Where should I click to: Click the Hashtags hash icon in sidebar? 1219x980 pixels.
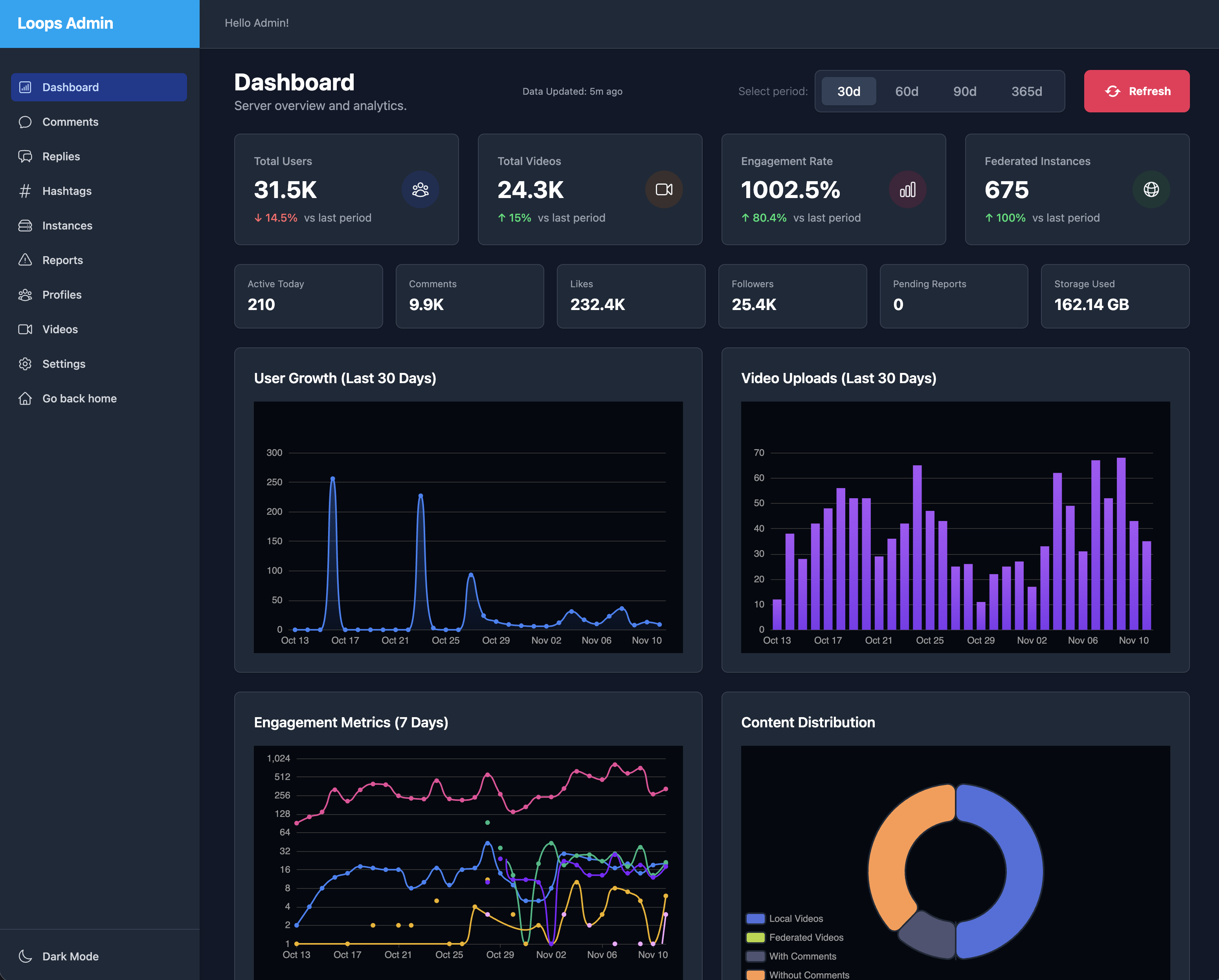tap(25, 191)
